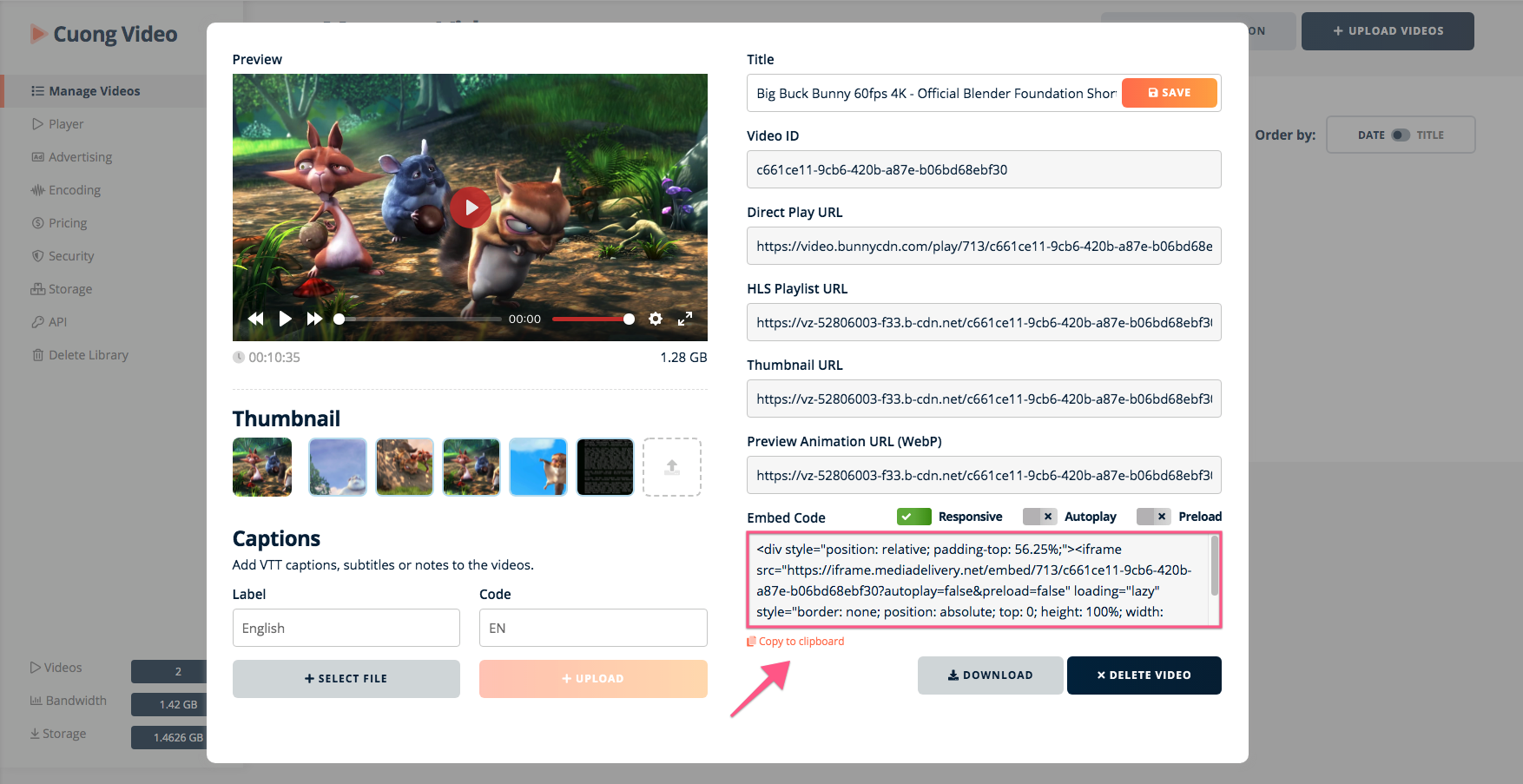Click the Delete Video button
Image resolution: width=1523 pixels, height=784 pixels.
pyautogui.click(x=1144, y=675)
